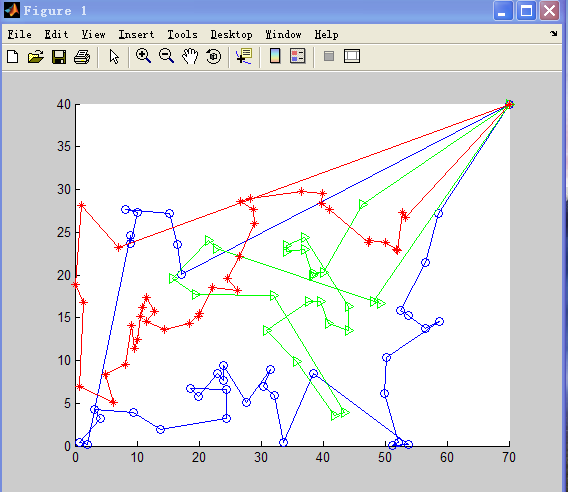
Task: Activate the Zoom In magnifier tool
Action: click(143, 56)
